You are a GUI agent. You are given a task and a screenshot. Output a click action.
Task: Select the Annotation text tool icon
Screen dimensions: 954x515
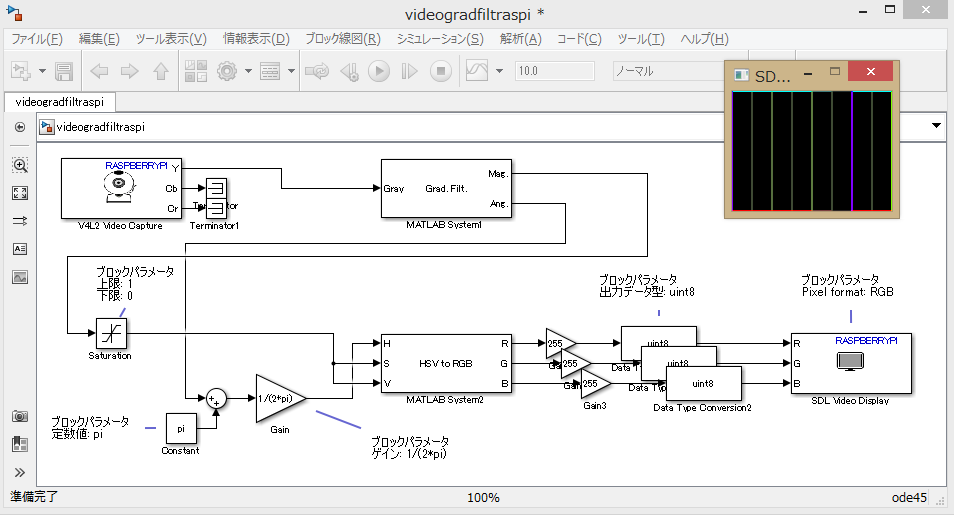(20, 249)
